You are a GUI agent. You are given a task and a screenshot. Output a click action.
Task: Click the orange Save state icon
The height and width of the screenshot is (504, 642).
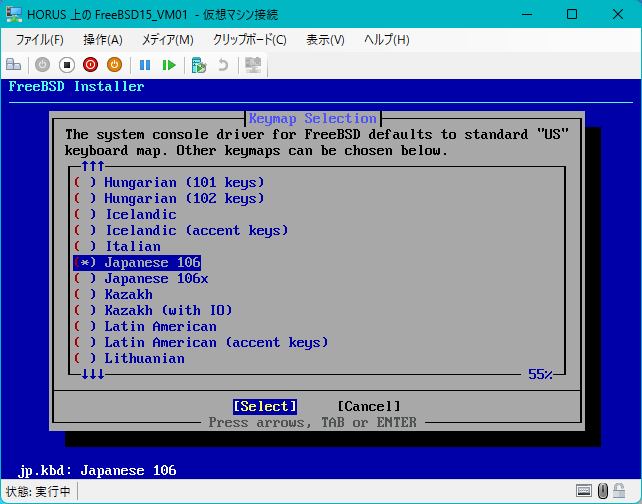pyautogui.click(x=115, y=65)
